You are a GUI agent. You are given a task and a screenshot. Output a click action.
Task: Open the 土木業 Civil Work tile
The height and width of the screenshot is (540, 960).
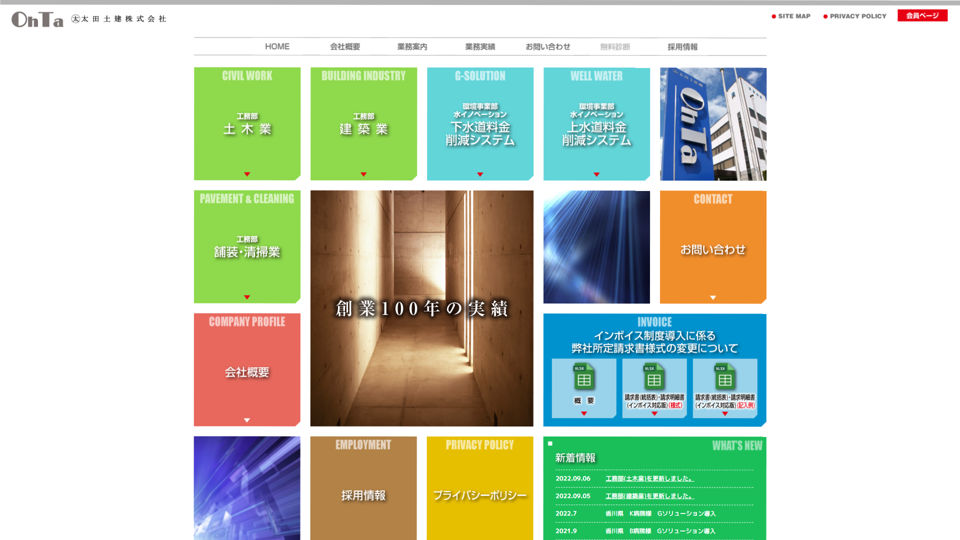tap(247, 124)
